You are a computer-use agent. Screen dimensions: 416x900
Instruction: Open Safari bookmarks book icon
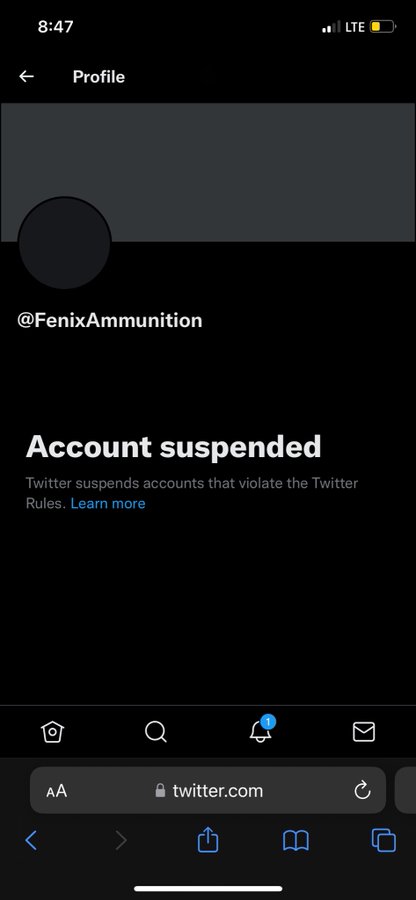click(x=296, y=841)
